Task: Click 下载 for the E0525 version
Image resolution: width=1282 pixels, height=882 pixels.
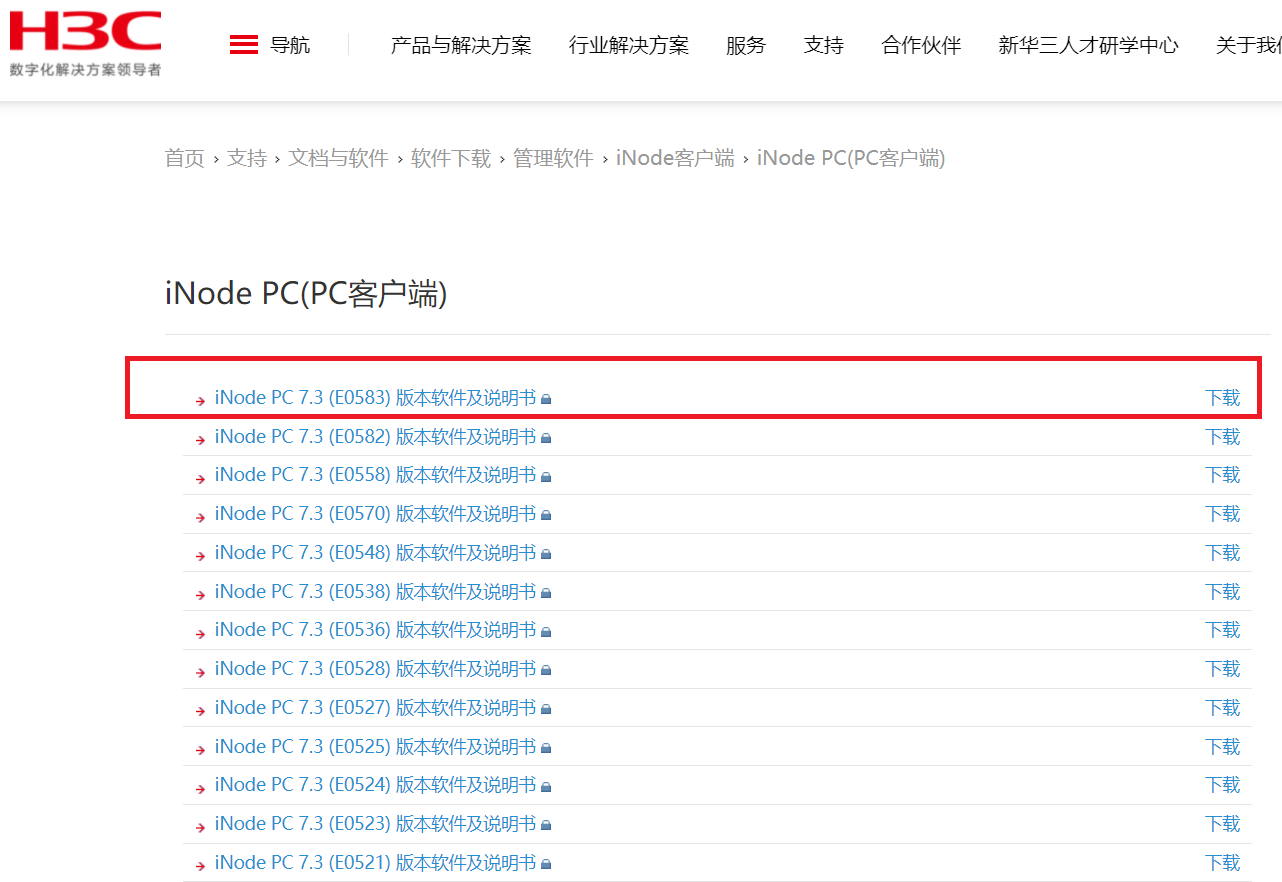Action: tap(1223, 747)
